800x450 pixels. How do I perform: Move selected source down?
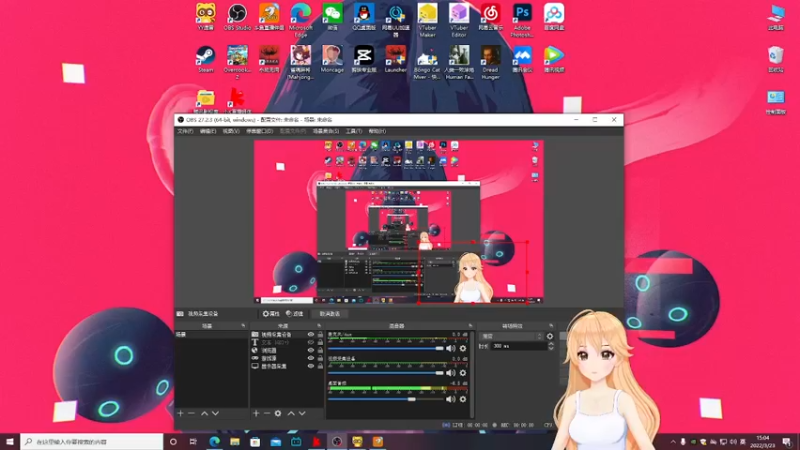[x=302, y=413]
